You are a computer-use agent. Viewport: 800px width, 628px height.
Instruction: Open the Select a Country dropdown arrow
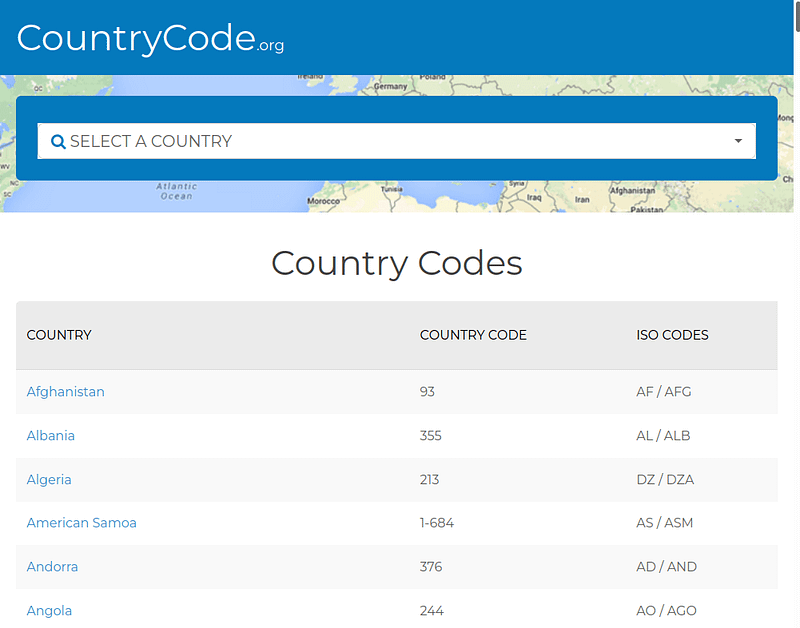pos(738,141)
